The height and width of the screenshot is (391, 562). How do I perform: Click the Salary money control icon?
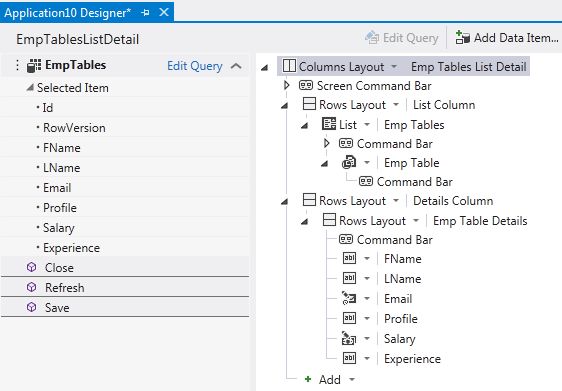point(349,338)
